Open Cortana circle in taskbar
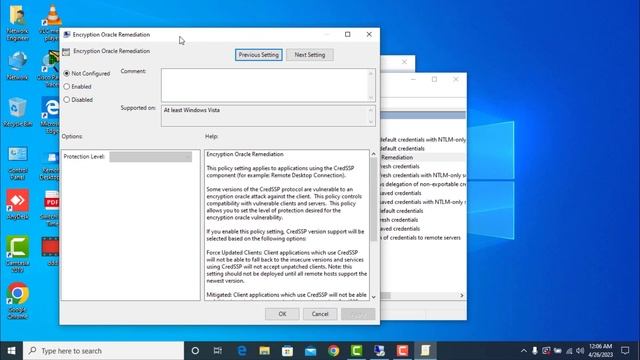This screenshot has height=360, width=640. [195, 351]
